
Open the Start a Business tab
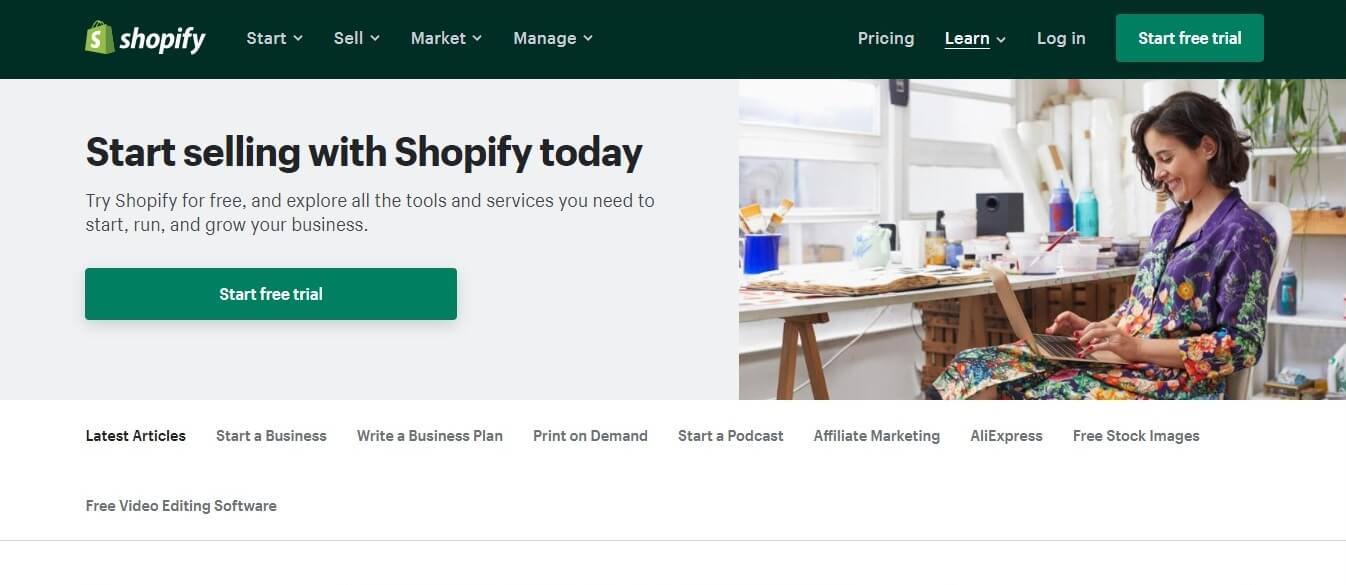point(271,436)
